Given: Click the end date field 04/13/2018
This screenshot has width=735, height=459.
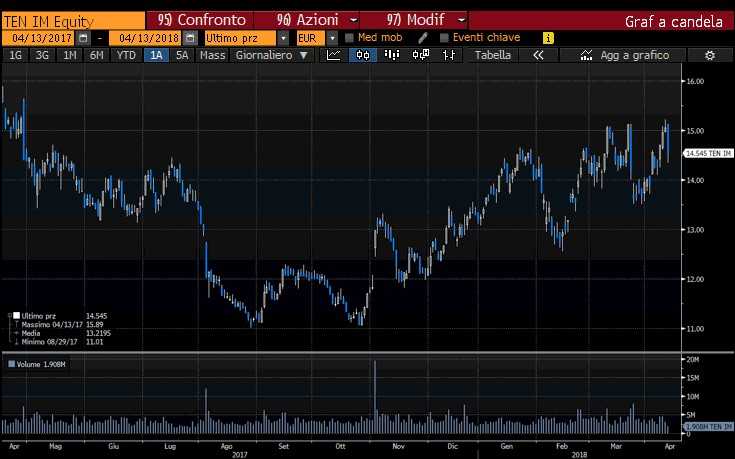Looking at the screenshot, I should [146, 38].
